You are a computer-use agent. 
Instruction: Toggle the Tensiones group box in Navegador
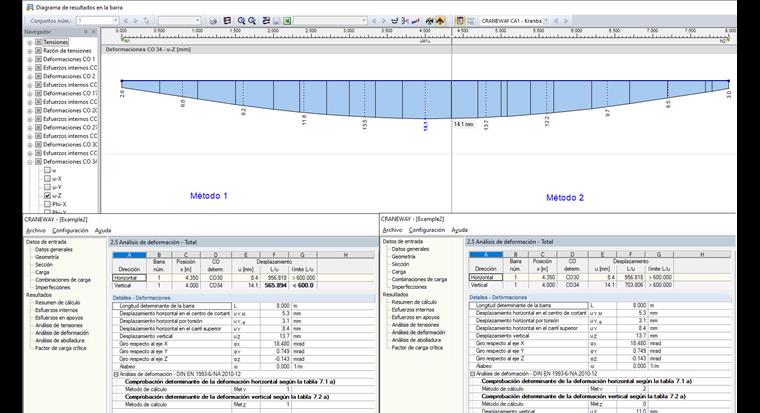pos(38,42)
